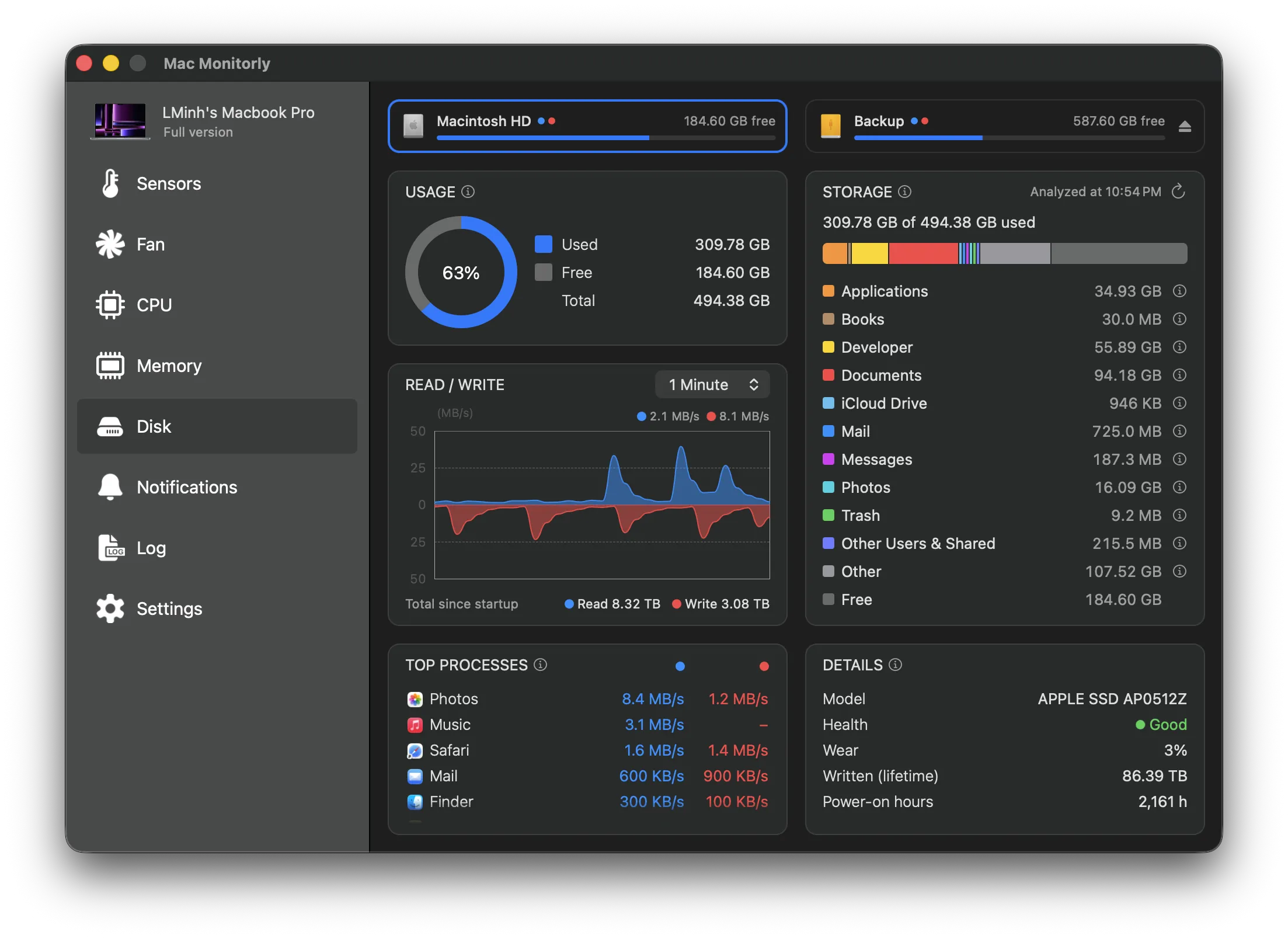This screenshot has width=1288, height=939.
Task: Click the Notifications bell icon
Action: [x=110, y=487]
